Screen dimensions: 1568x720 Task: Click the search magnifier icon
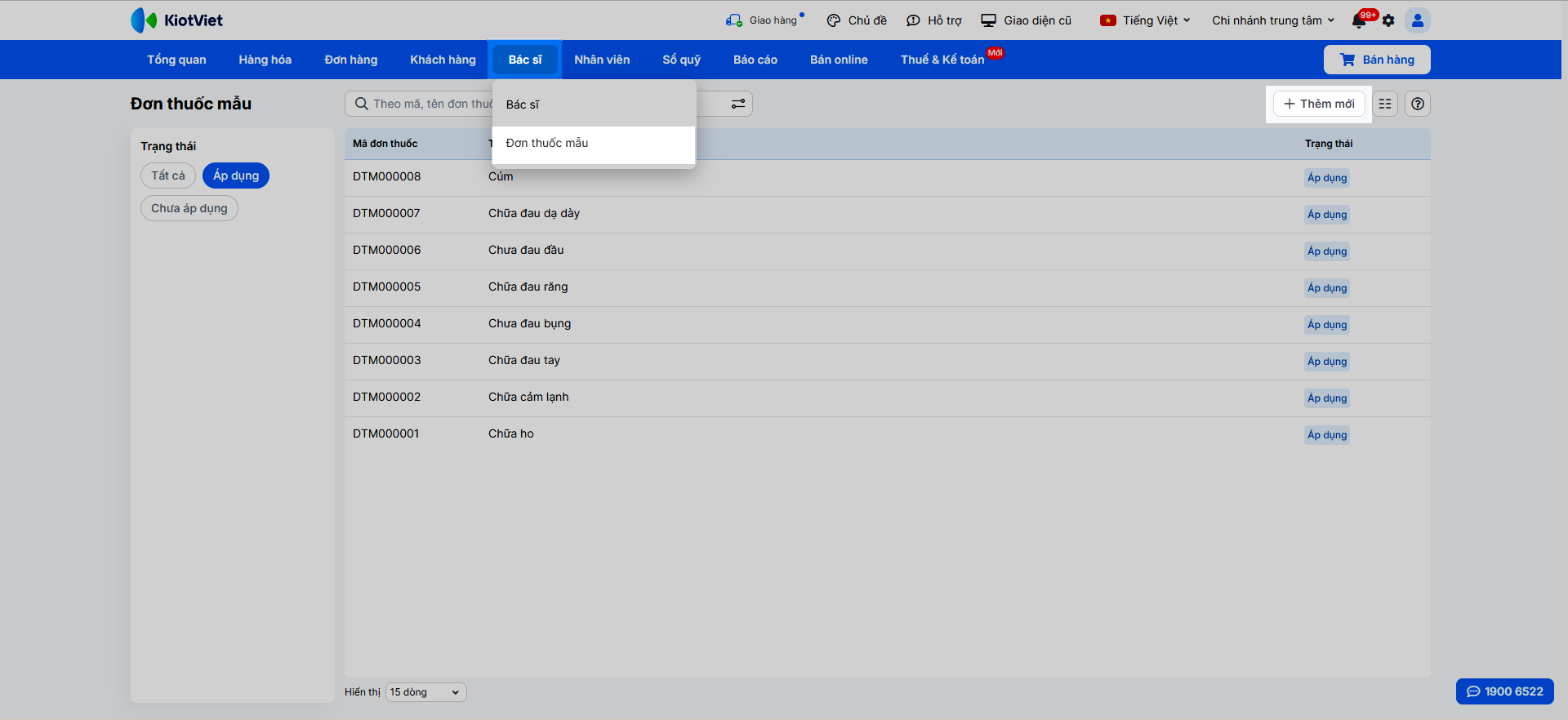click(x=362, y=104)
